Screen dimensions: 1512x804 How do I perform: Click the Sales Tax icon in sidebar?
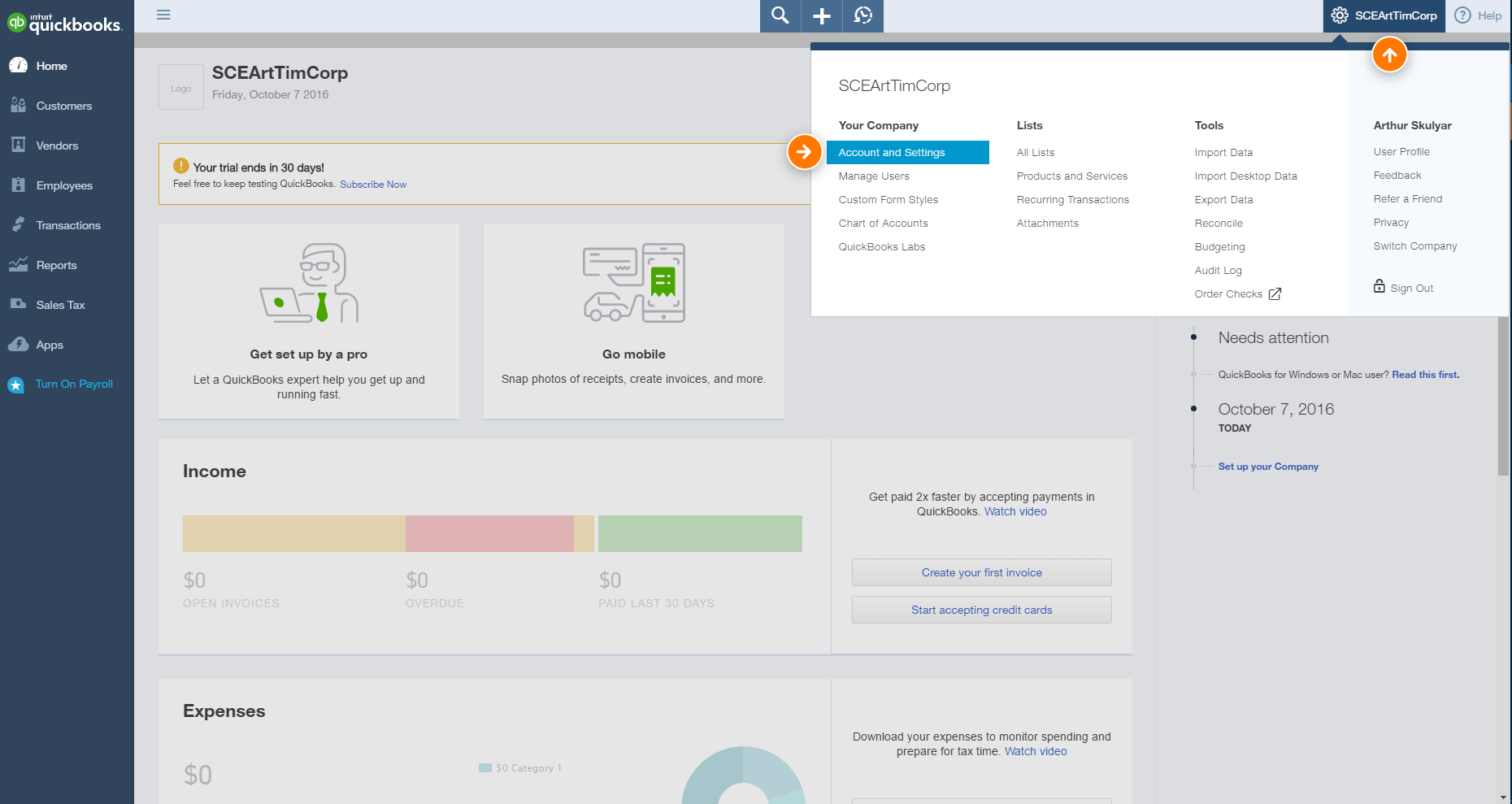click(x=18, y=304)
